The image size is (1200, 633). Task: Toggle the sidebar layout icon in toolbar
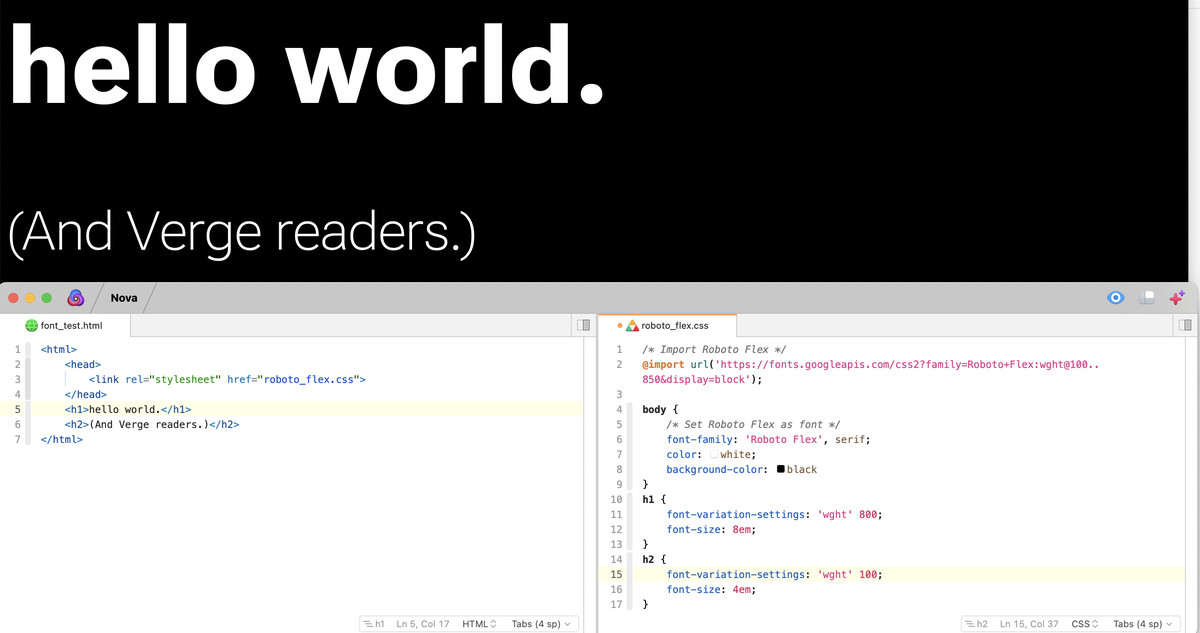click(1148, 297)
